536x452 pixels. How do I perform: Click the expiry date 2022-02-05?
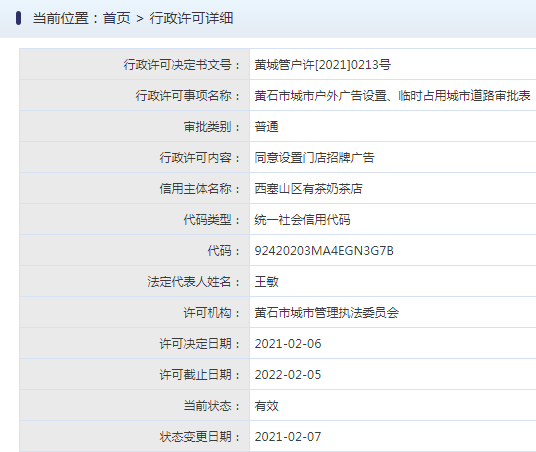288,375
